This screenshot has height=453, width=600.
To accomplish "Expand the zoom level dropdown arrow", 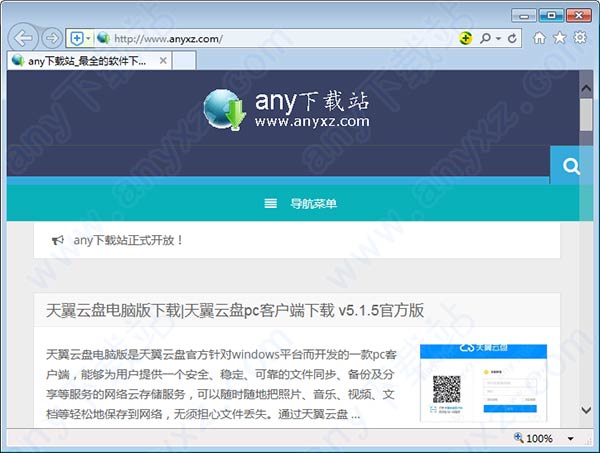I will 571,438.
